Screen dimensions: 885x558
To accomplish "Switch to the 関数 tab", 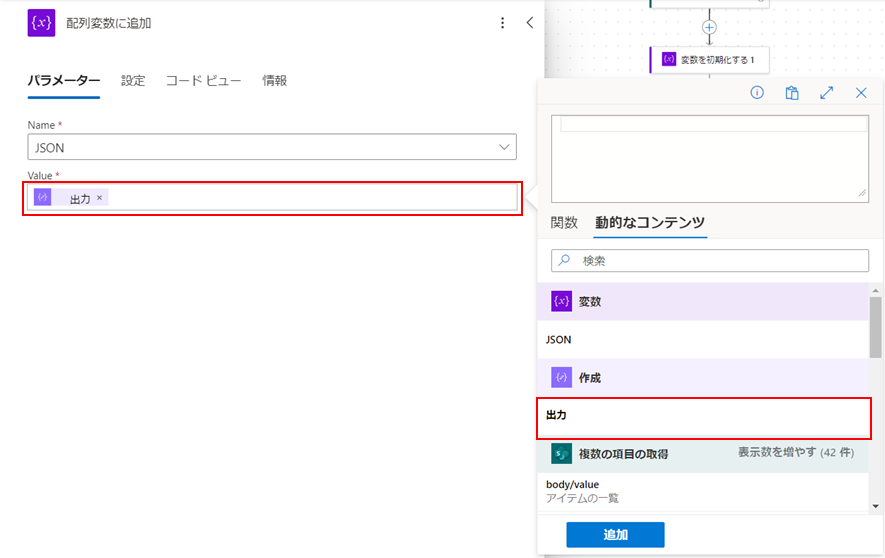I will (564, 223).
